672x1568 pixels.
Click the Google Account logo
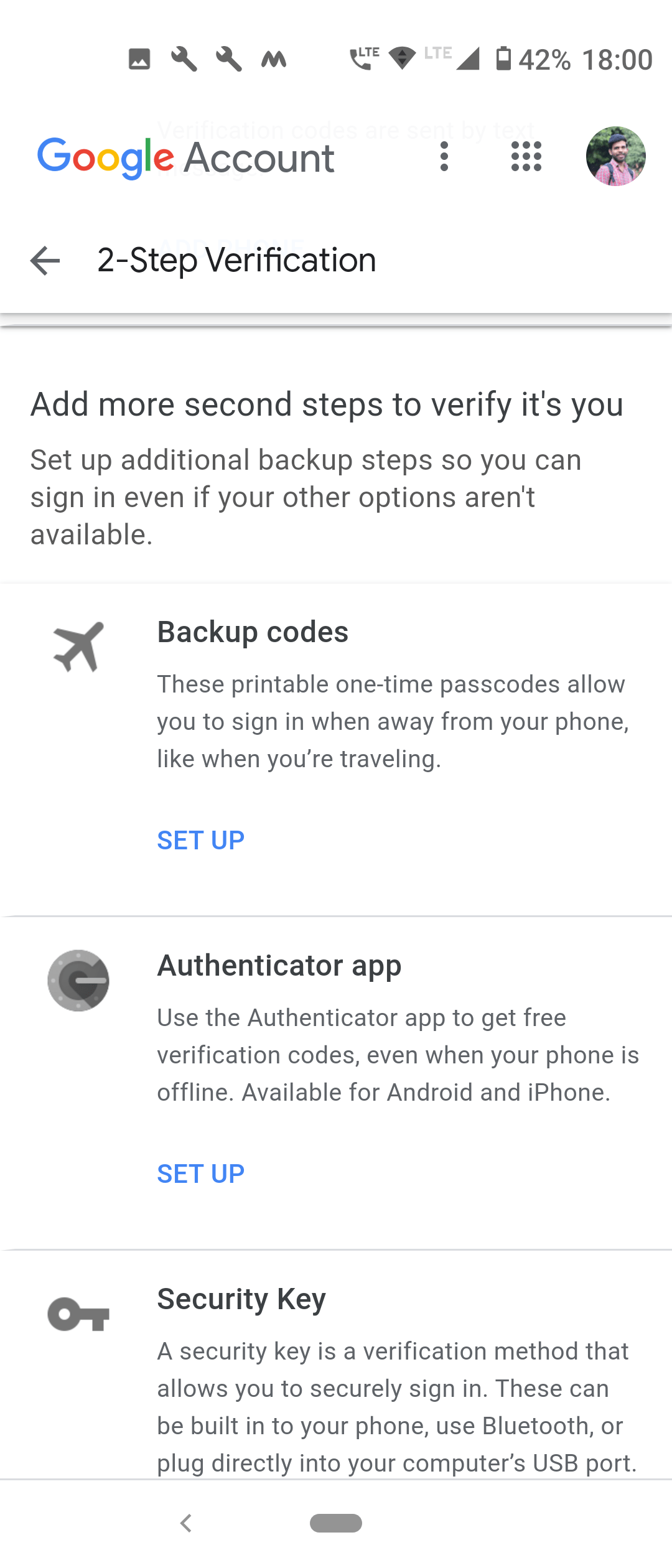pyautogui.click(x=185, y=157)
